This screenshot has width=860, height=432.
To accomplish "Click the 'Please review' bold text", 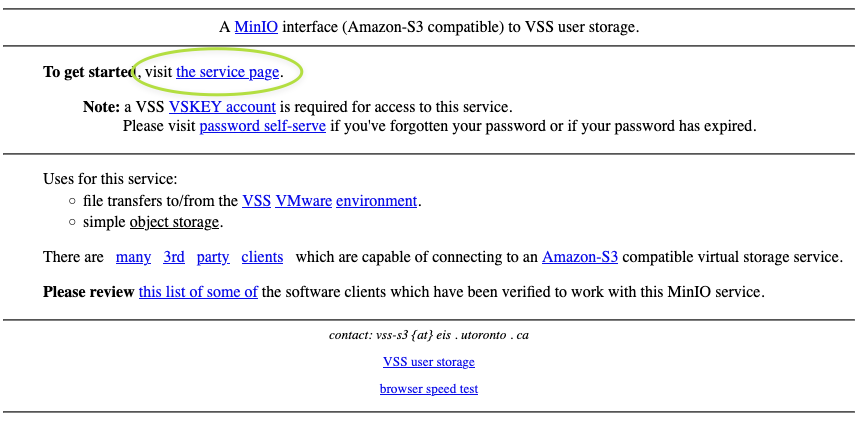I will click(89, 292).
